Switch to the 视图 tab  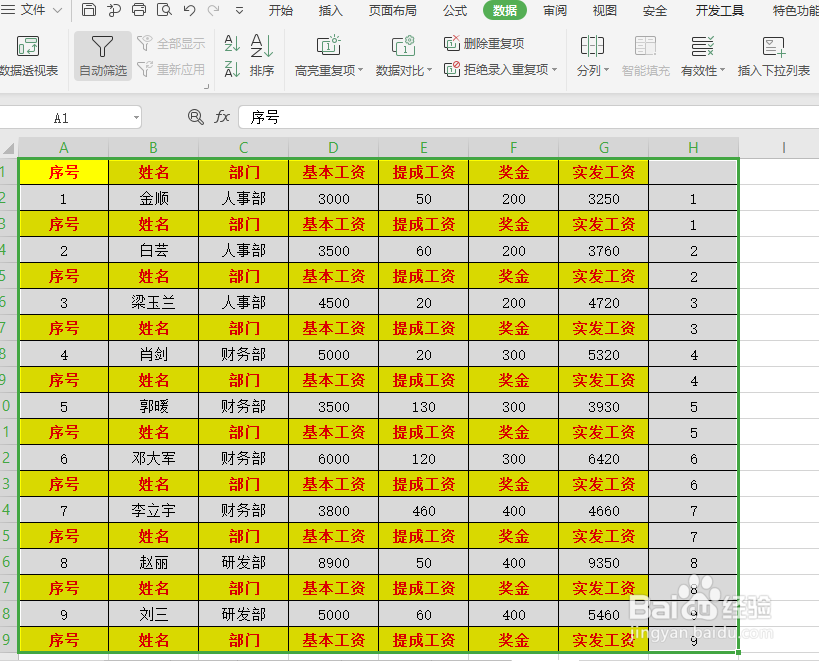[605, 10]
